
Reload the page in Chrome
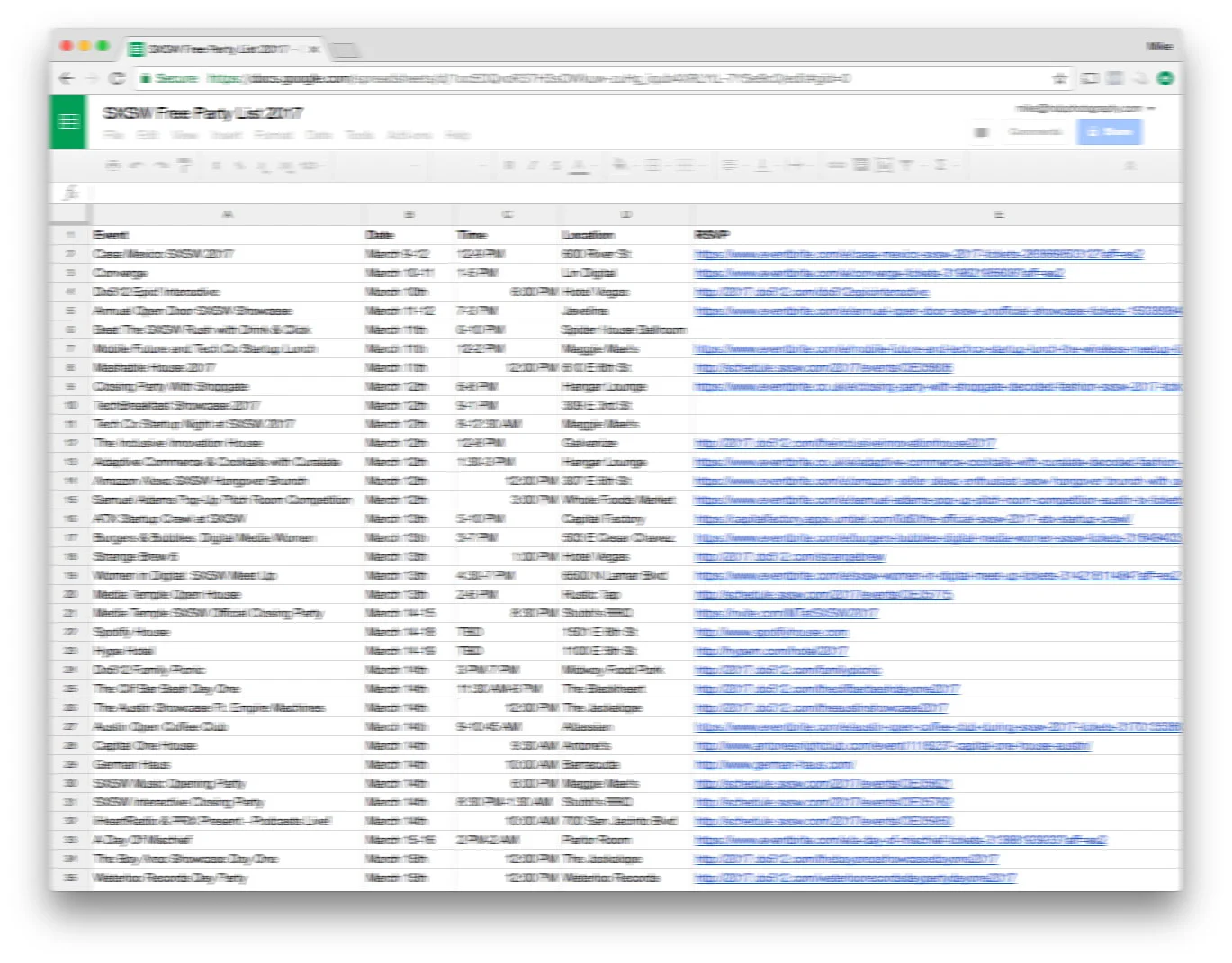pyautogui.click(x=117, y=78)
